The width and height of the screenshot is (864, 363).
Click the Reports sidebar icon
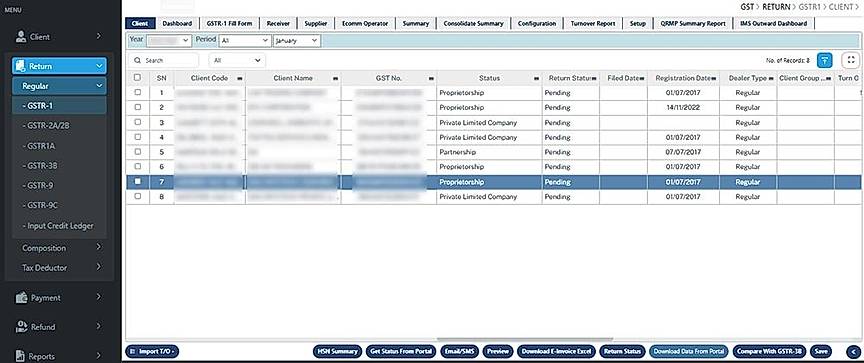click(x=21, y=356)
